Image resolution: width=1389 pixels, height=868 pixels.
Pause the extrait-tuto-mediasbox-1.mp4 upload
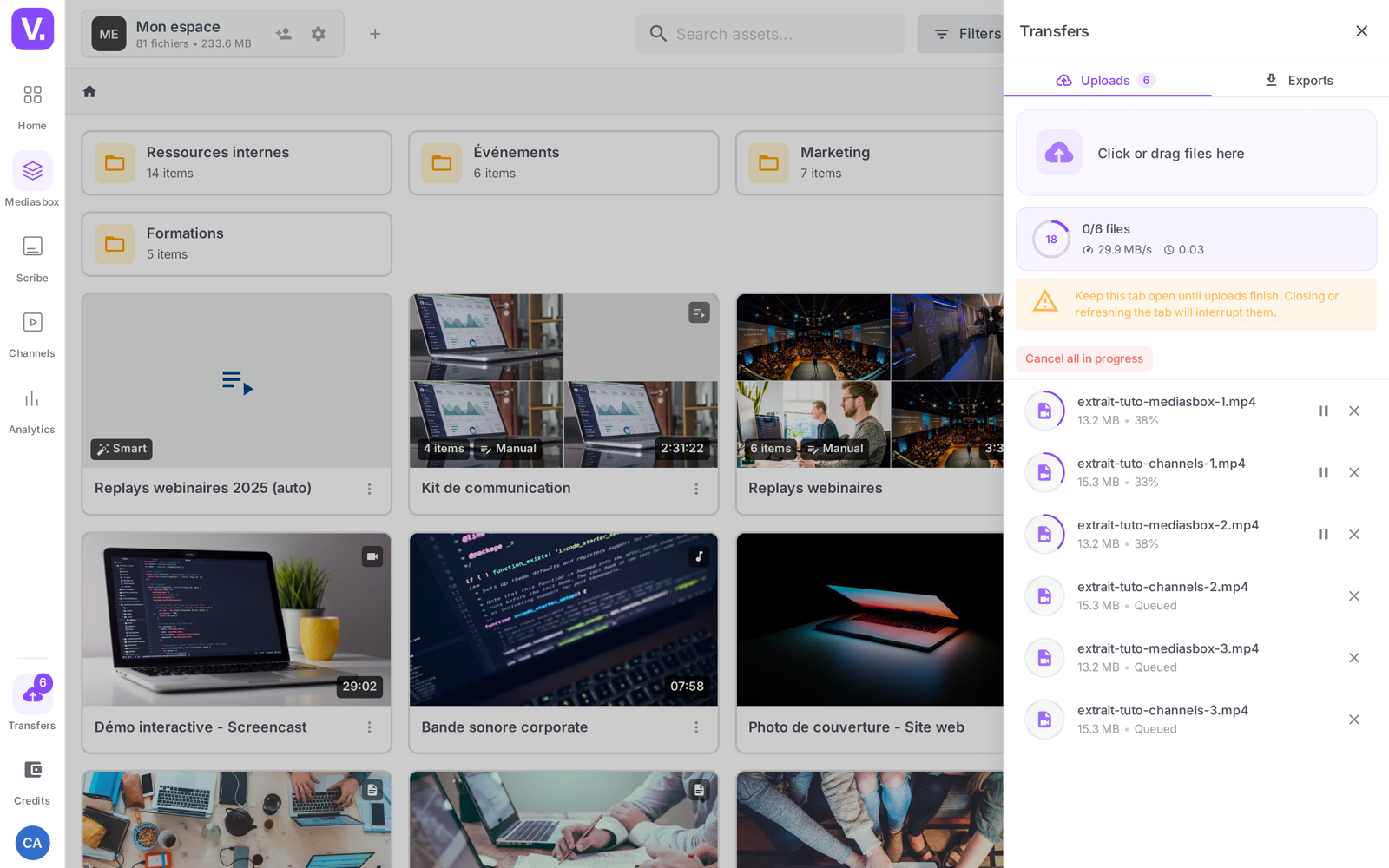click(x=1323, y=411)
